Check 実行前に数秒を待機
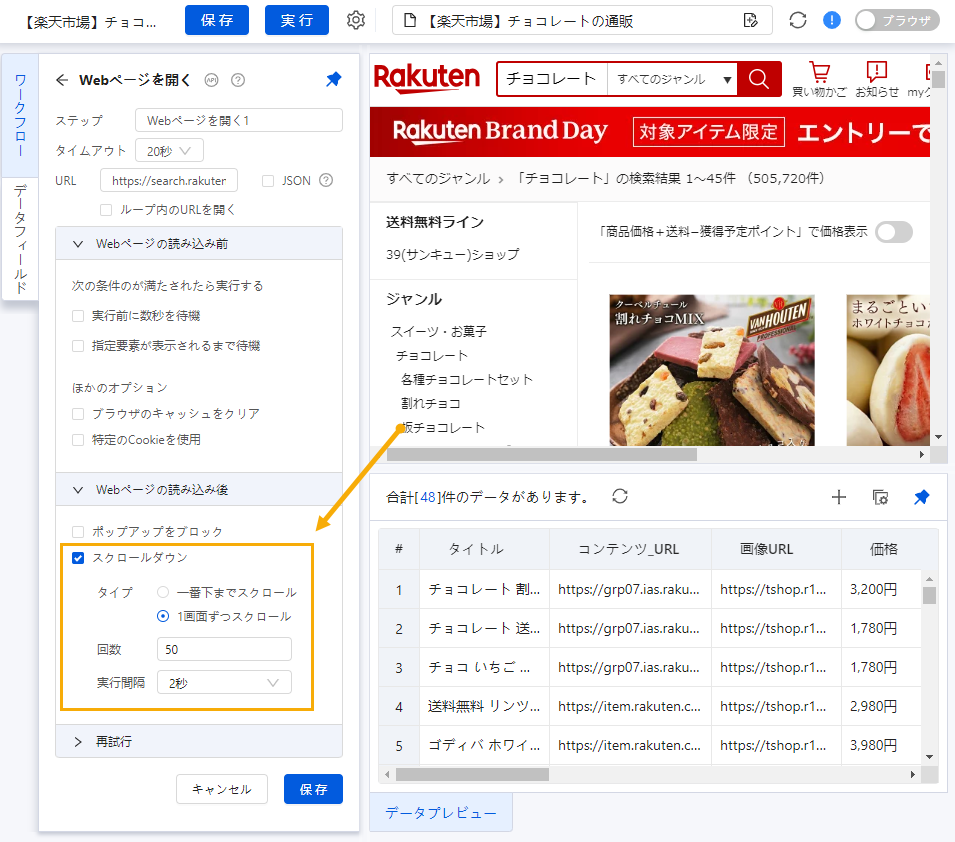 (78, 316)
